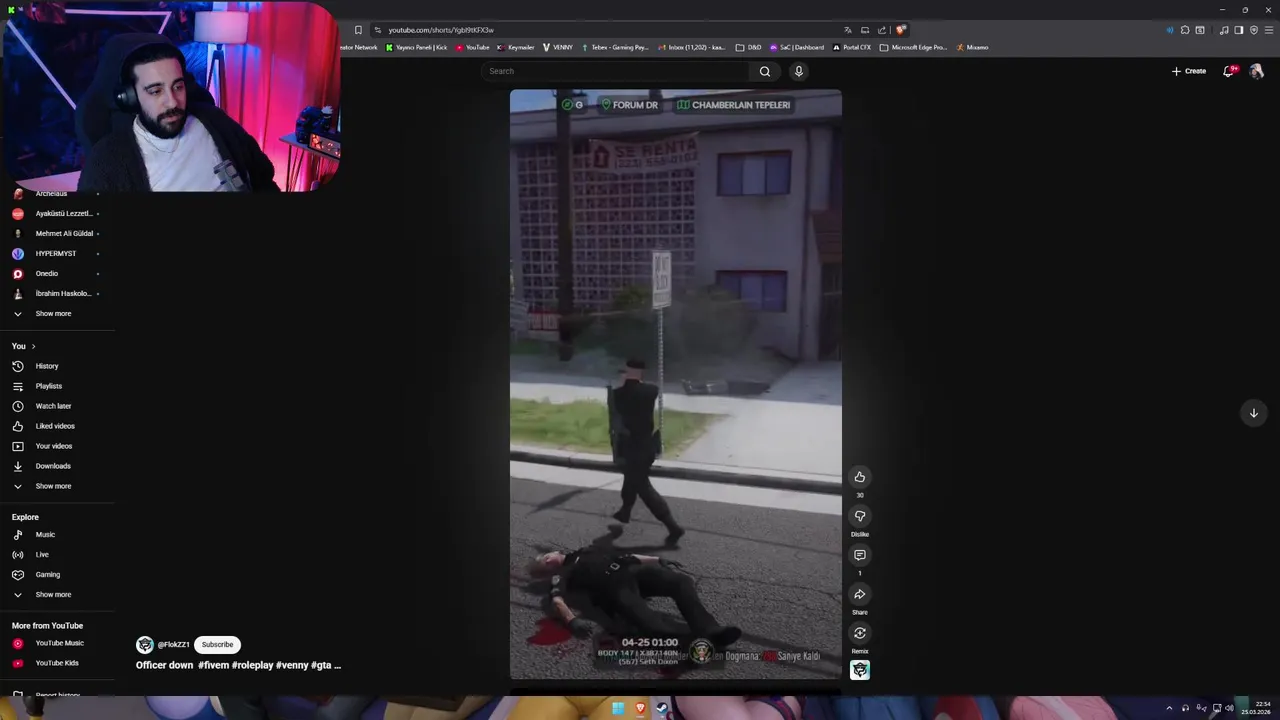
Task: Open the SaC | Dashboard bookmark
Action: (x=797, y=47)
